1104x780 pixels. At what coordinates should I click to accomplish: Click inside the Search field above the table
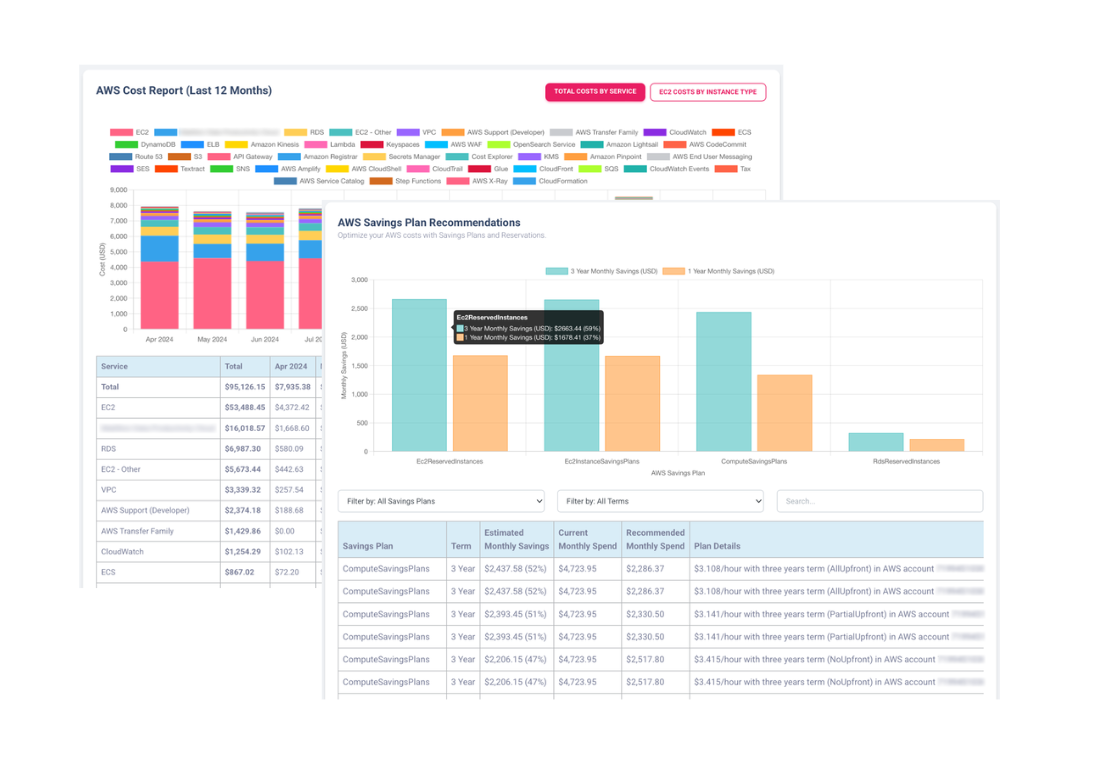pyautogui.click(x=880, y=501)
